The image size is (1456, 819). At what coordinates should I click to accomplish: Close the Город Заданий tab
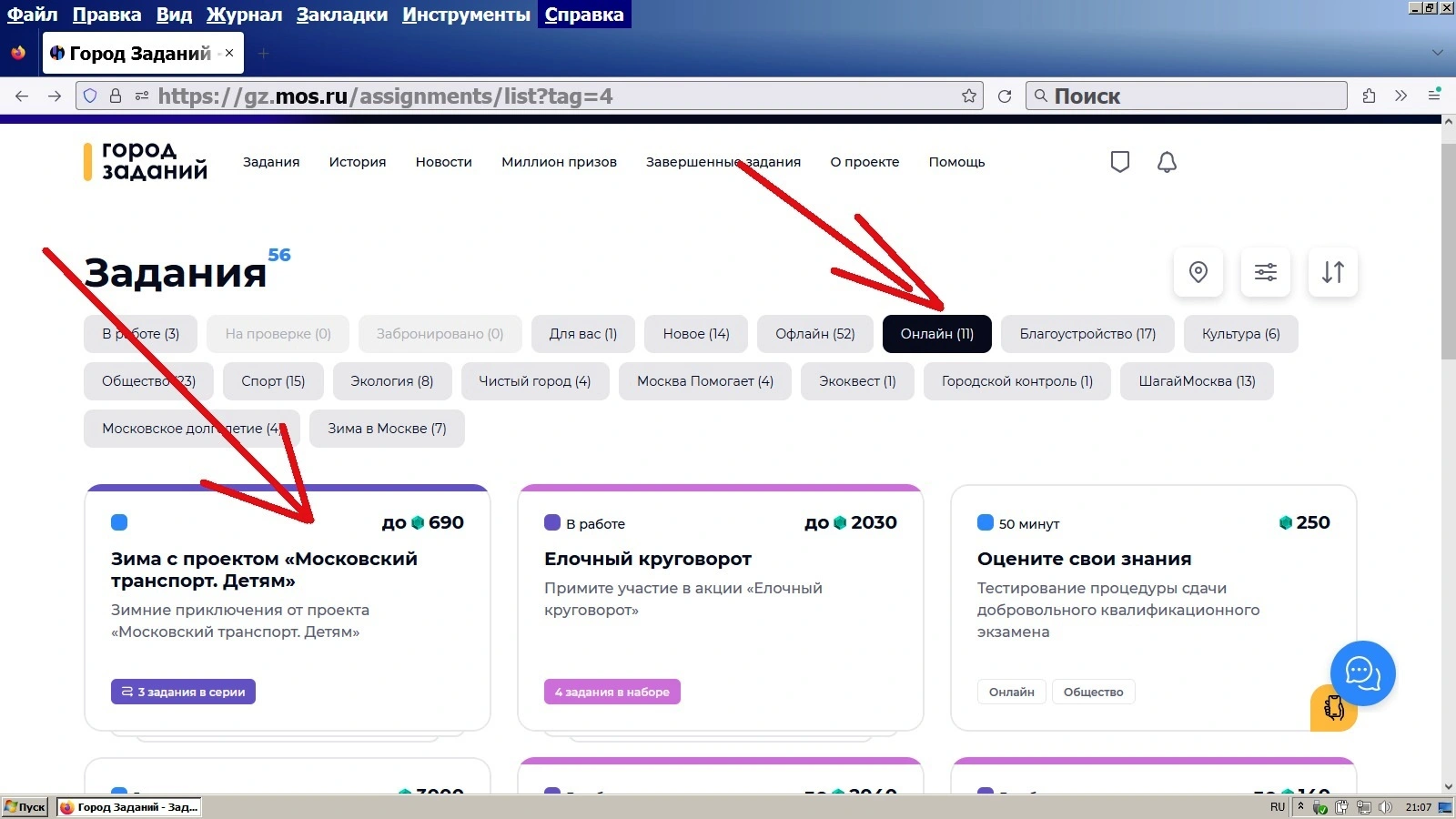point(229,53)
